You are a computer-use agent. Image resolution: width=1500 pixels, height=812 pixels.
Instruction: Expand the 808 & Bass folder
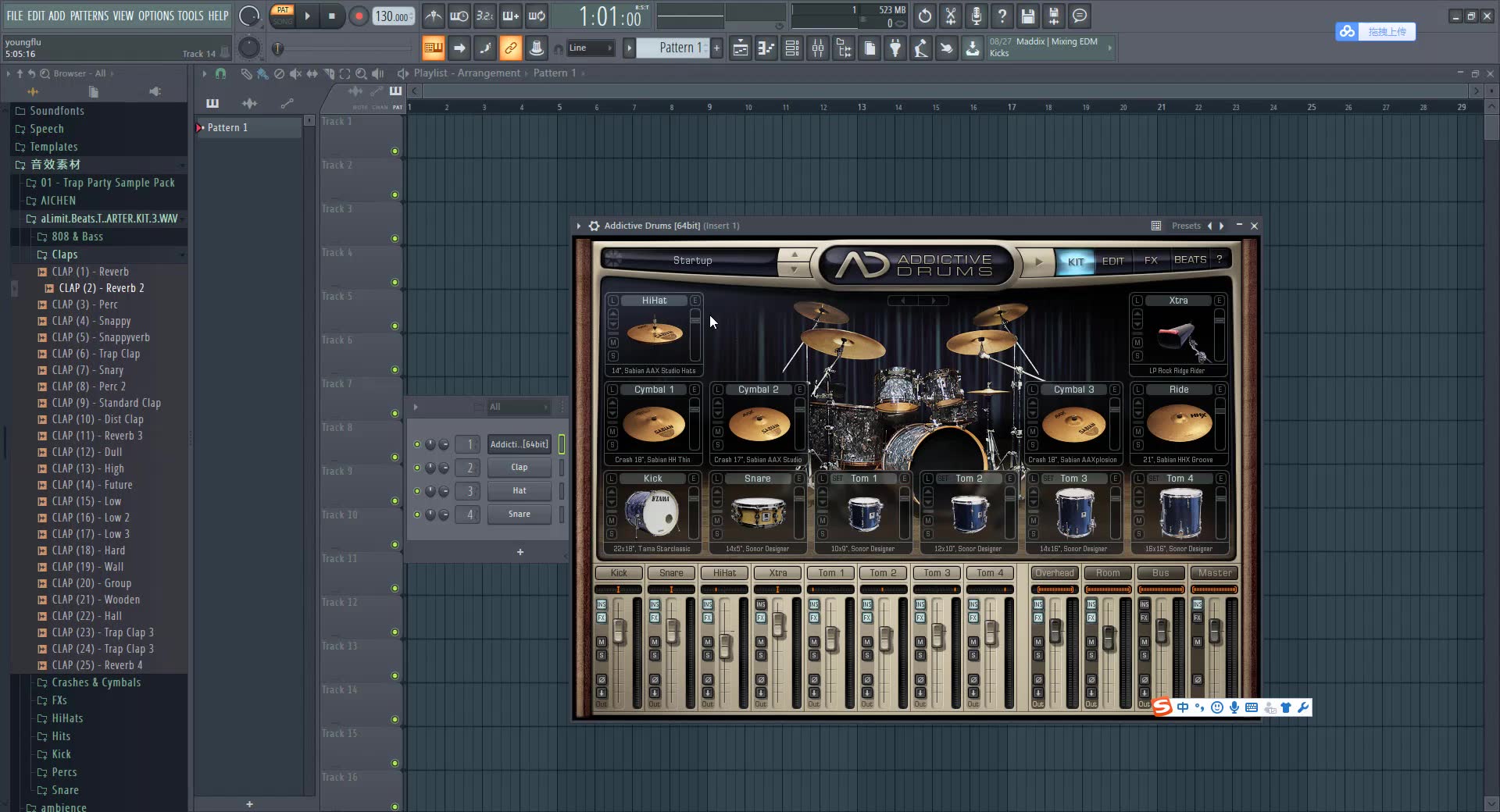point(77,237)
